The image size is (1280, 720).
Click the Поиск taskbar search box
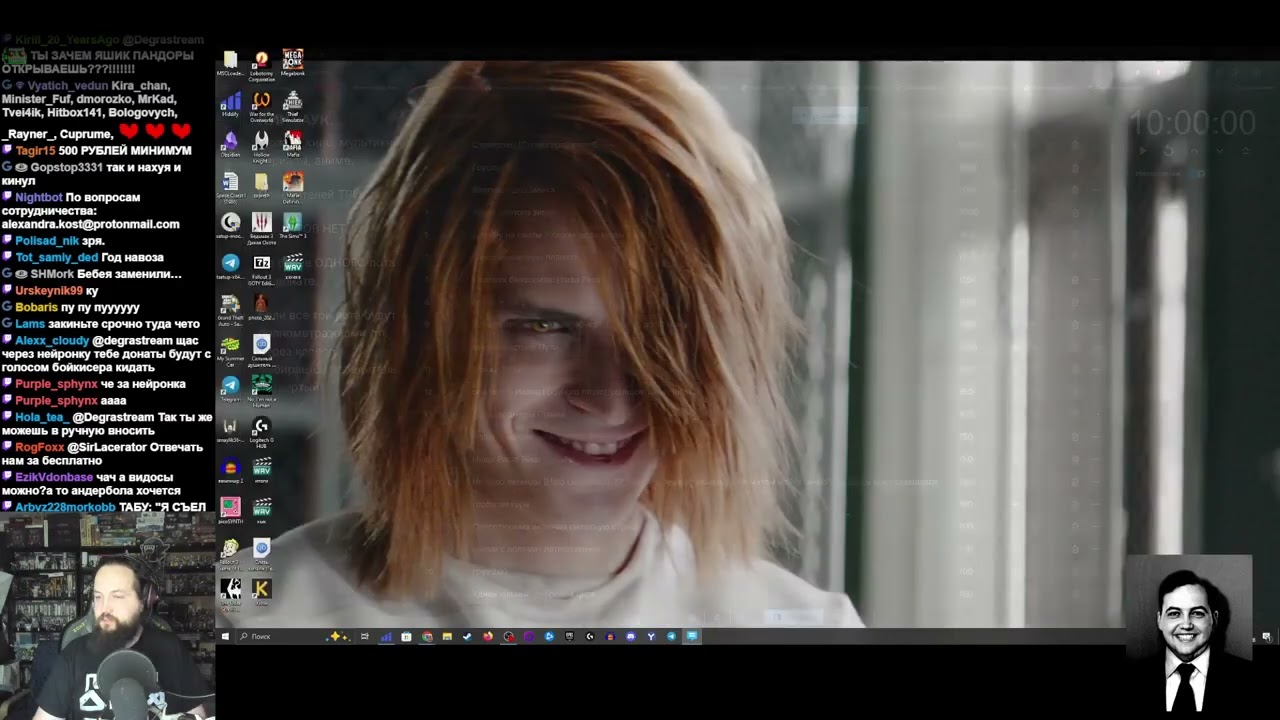click(x=260, y=636)
